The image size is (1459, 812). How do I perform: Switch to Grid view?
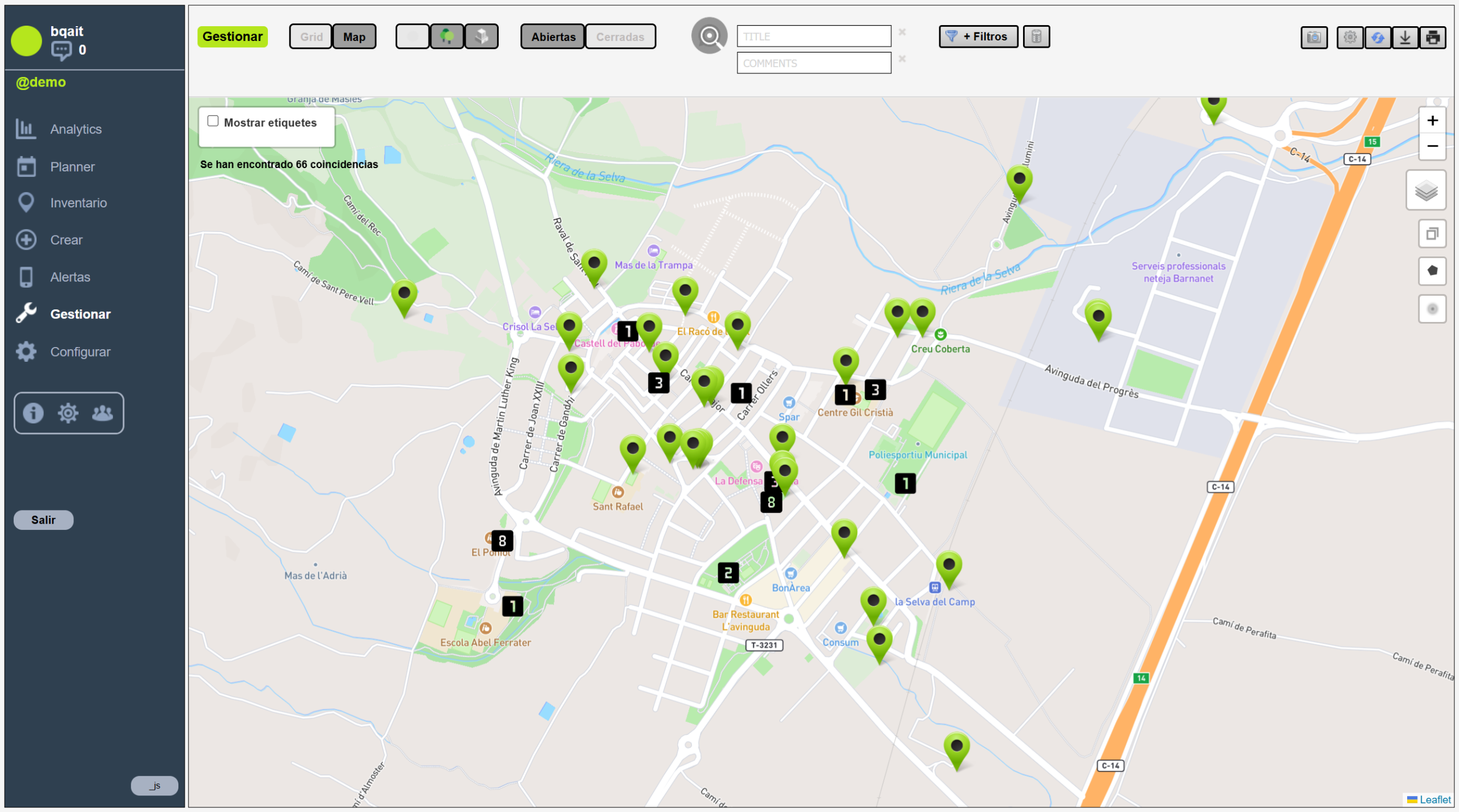click(x=311, y=37)
